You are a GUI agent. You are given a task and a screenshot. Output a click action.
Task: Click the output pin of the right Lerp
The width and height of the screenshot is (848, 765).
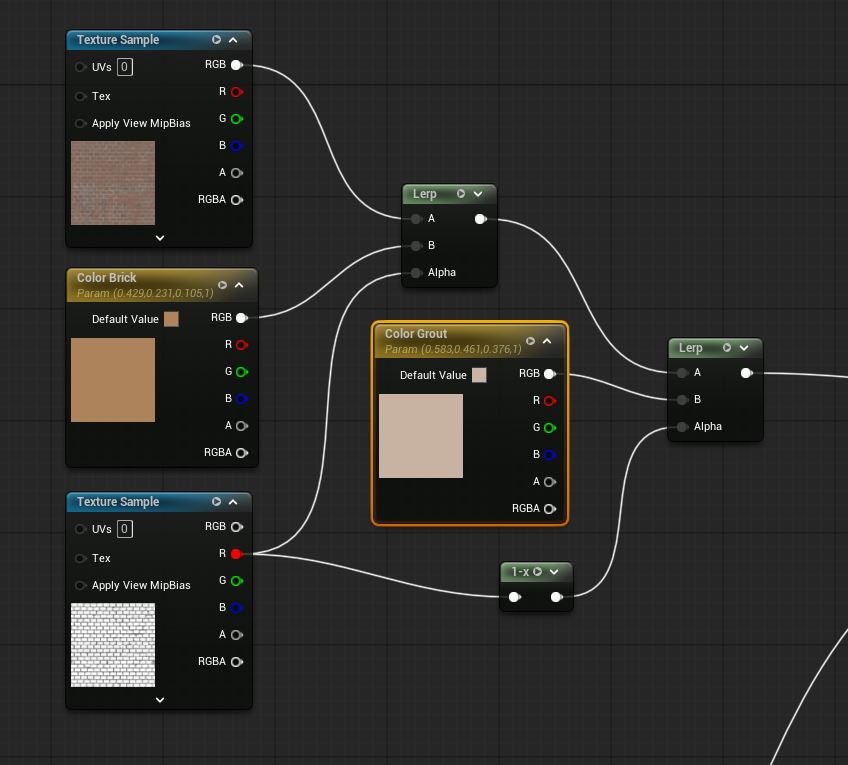pos(746,372)
